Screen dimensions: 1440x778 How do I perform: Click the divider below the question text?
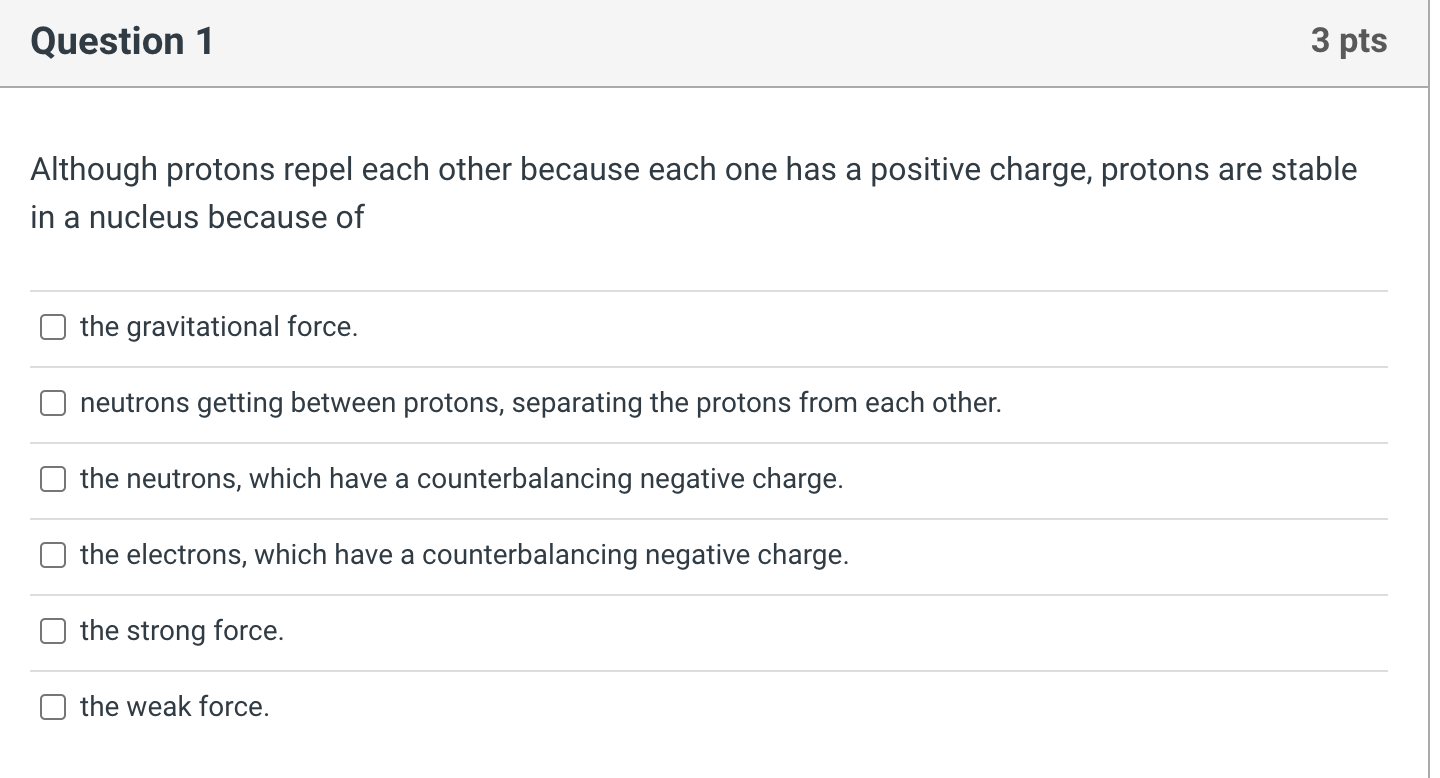[710, 289]
